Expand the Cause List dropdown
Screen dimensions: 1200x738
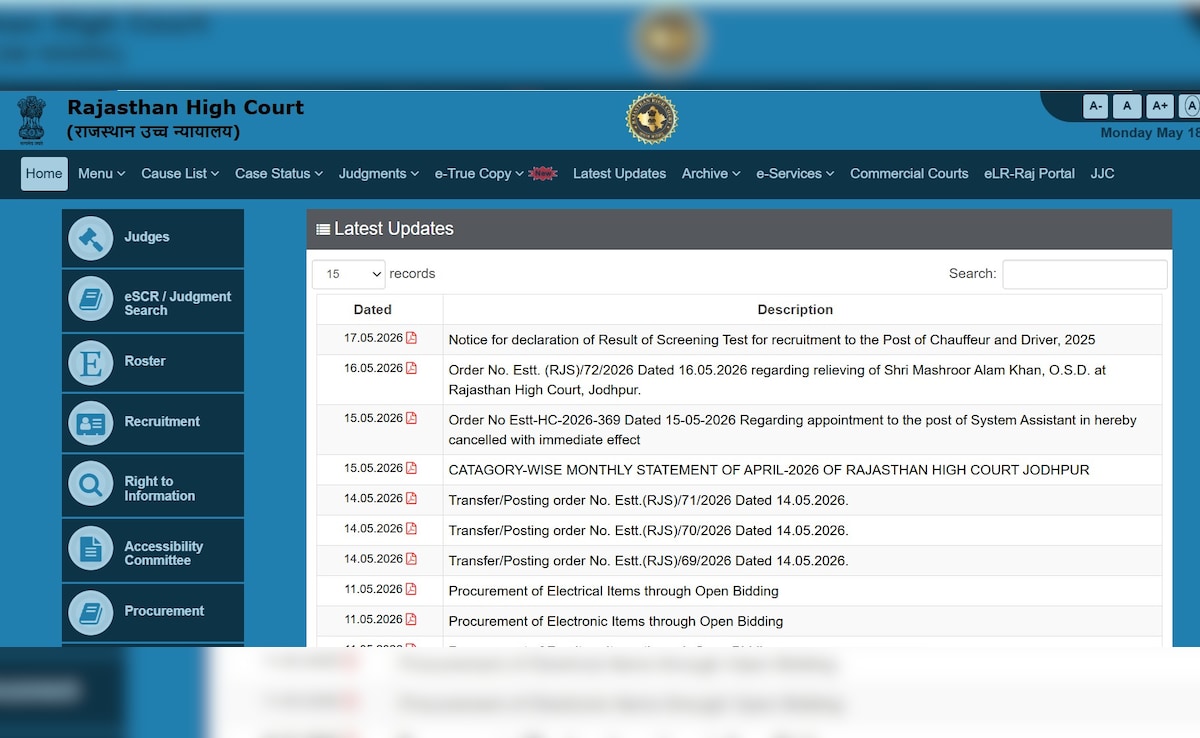(180, 173)
